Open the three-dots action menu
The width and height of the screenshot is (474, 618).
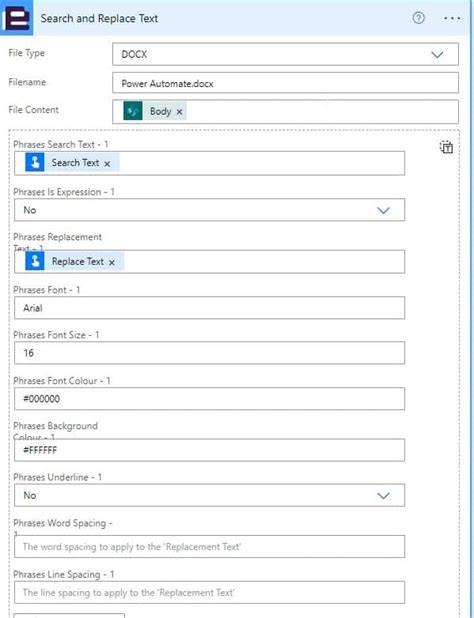(452, 18)
